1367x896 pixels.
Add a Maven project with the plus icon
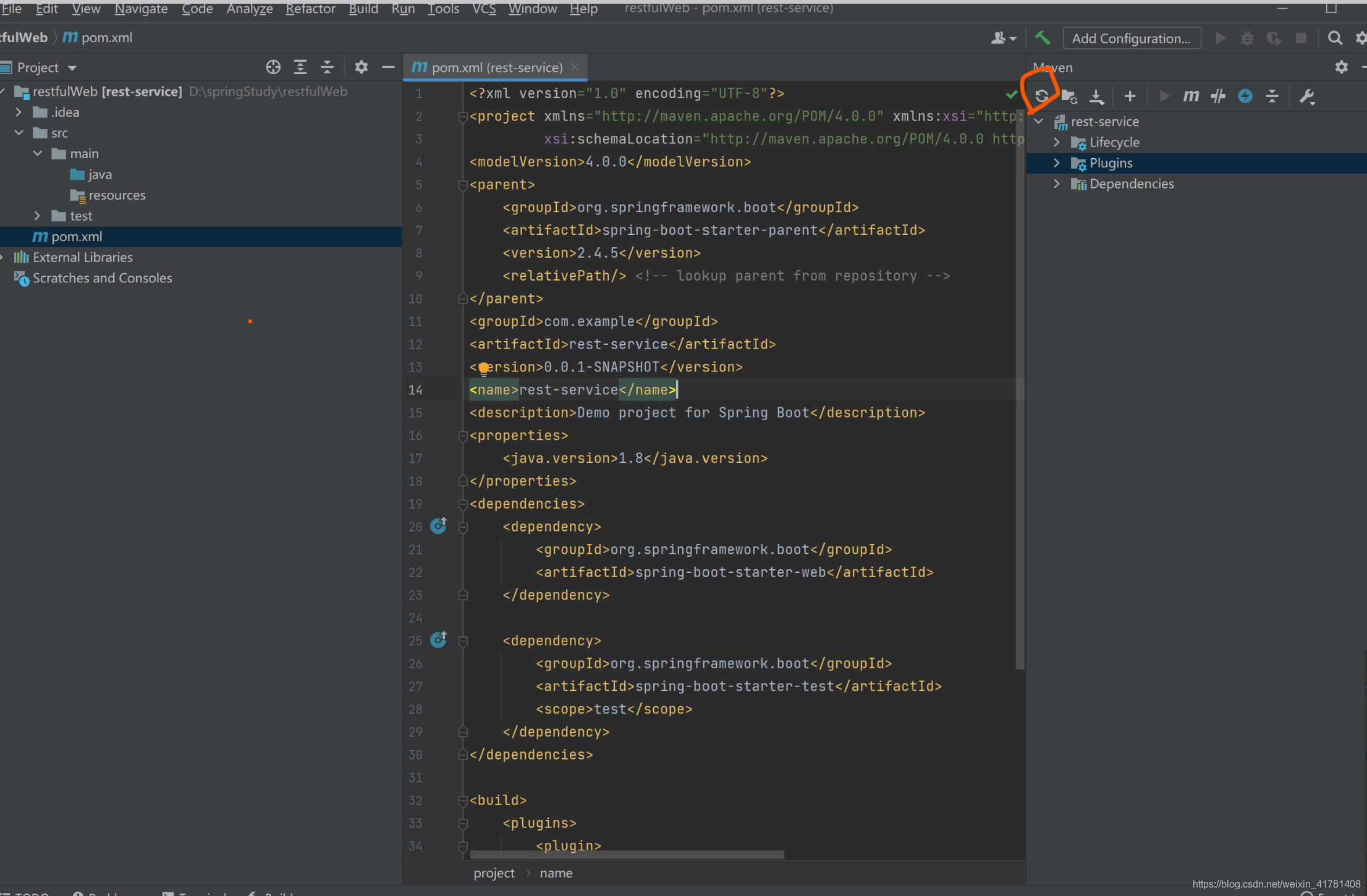click(x=1130, y=96)
